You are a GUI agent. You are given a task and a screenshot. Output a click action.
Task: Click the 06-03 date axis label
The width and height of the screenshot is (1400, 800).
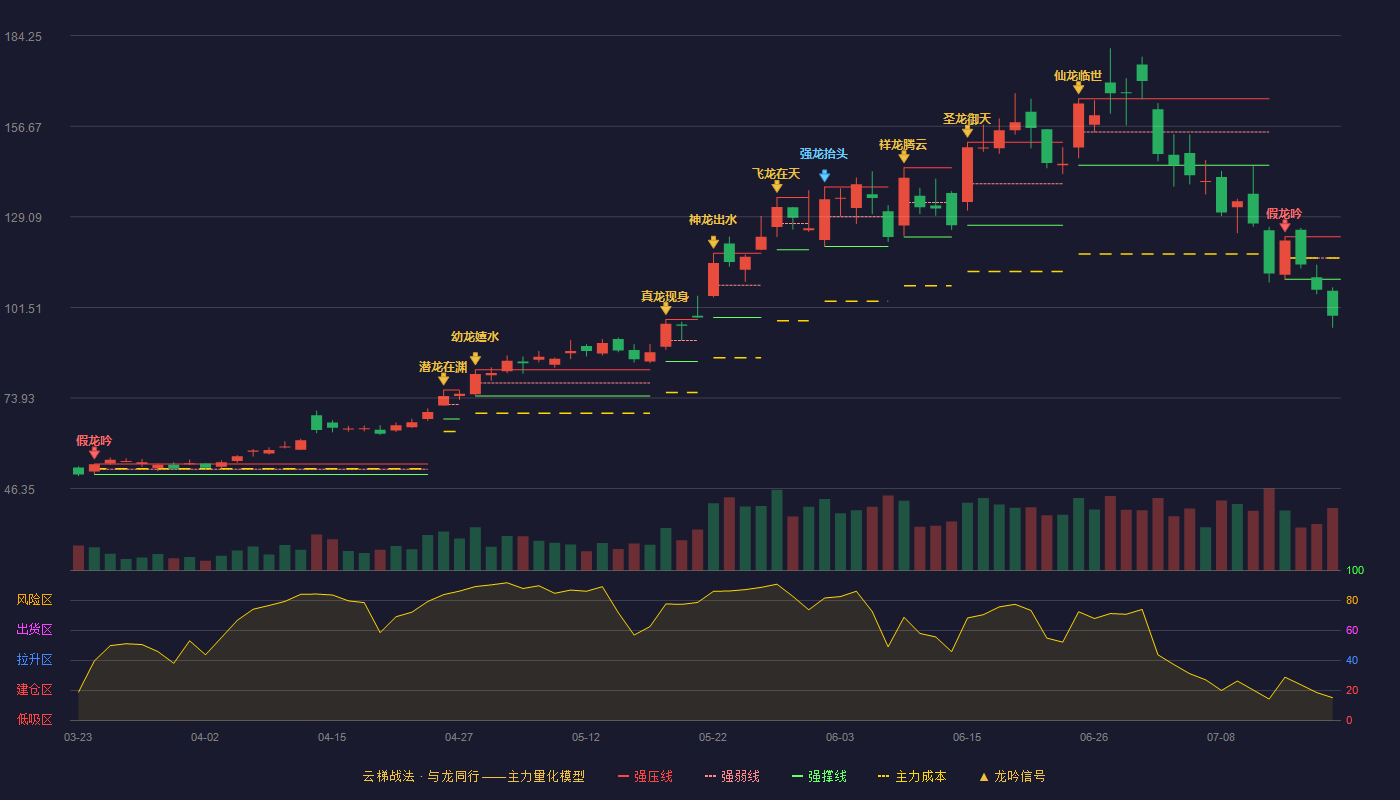click(840, 737)
